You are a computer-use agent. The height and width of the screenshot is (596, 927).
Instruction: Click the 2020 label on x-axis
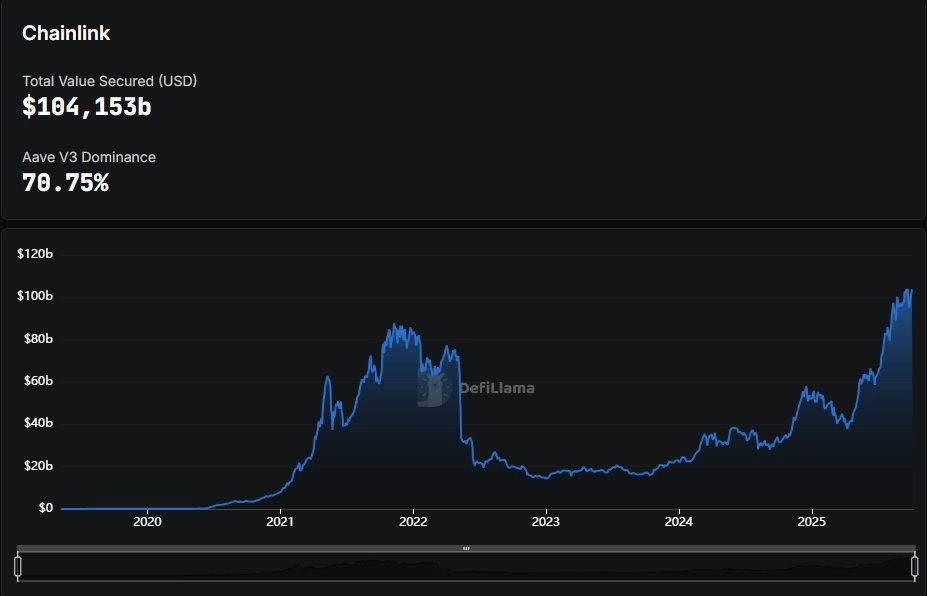click(x=147, y=522)
